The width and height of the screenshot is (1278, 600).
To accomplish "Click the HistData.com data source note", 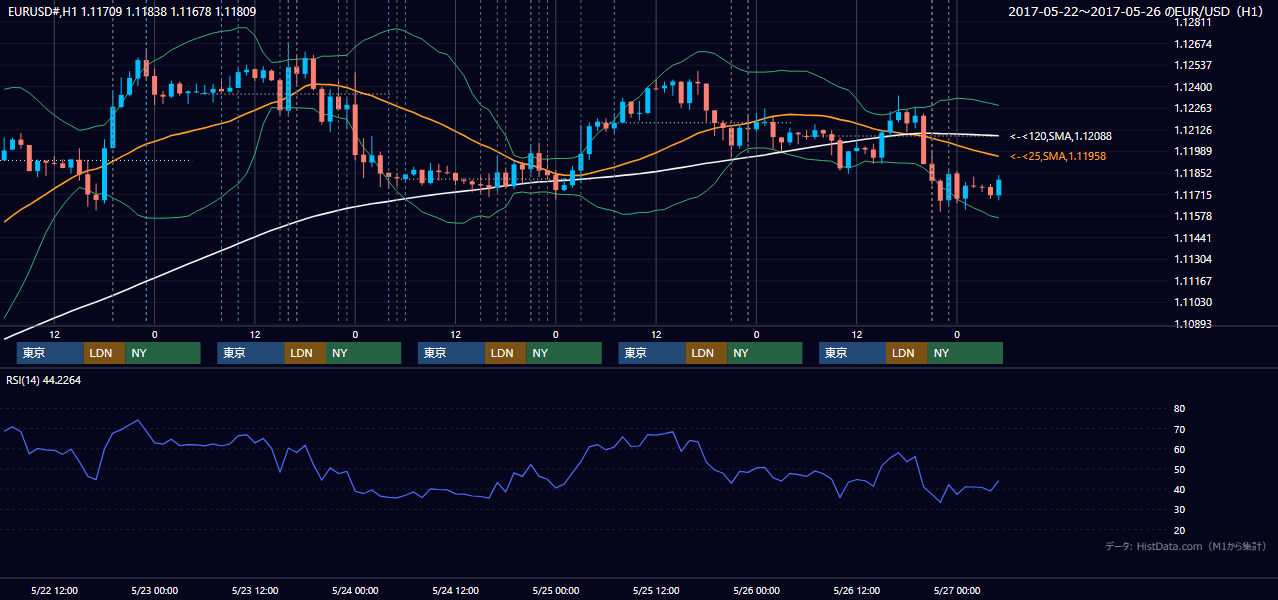I will point(1186,546).
